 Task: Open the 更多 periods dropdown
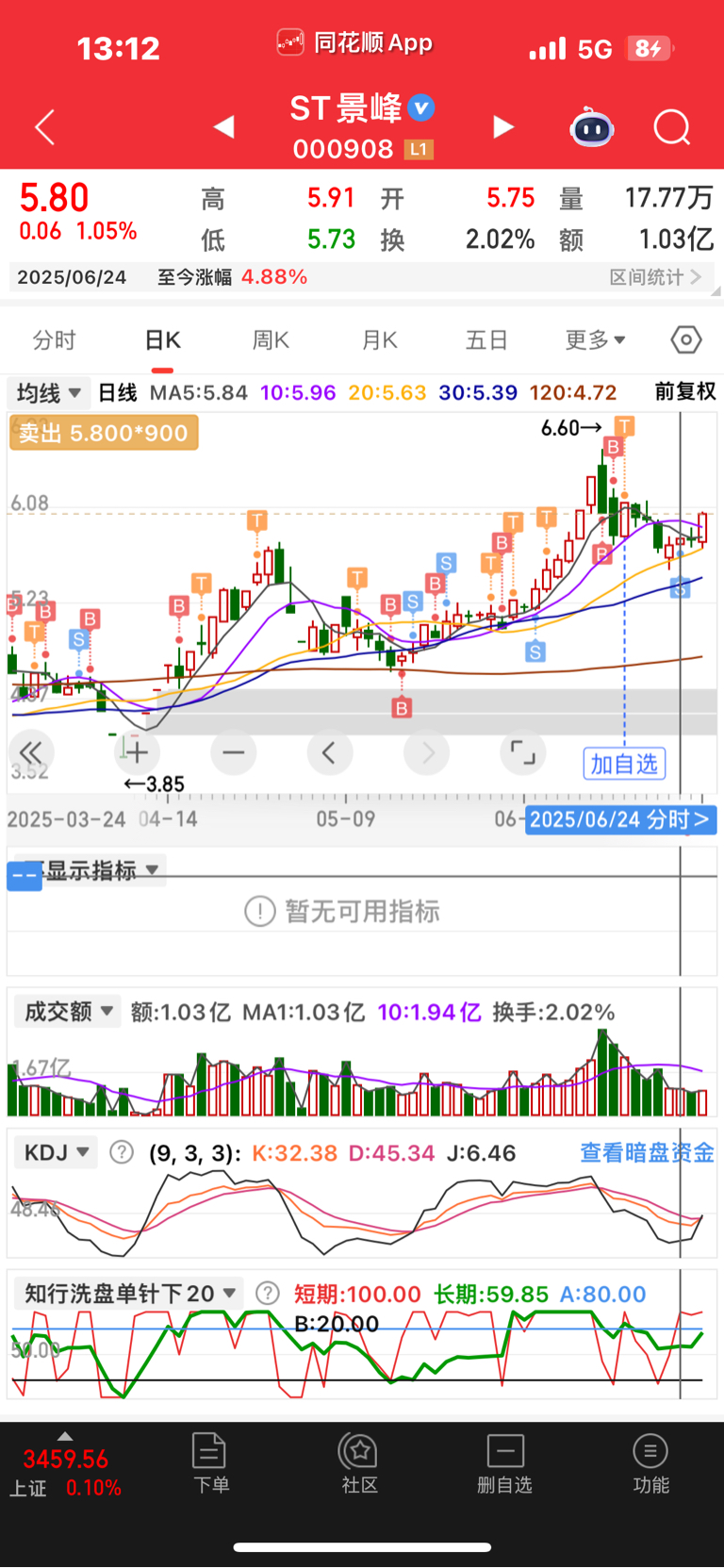595,340
